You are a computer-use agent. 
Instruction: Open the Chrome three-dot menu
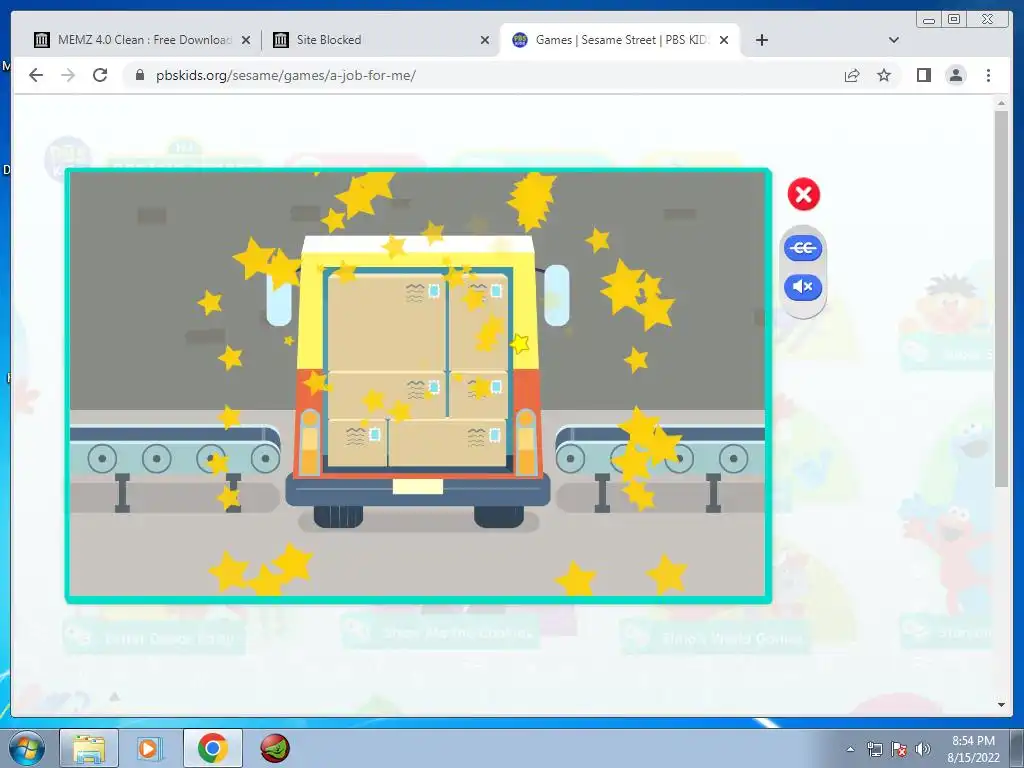pos(988,75)
